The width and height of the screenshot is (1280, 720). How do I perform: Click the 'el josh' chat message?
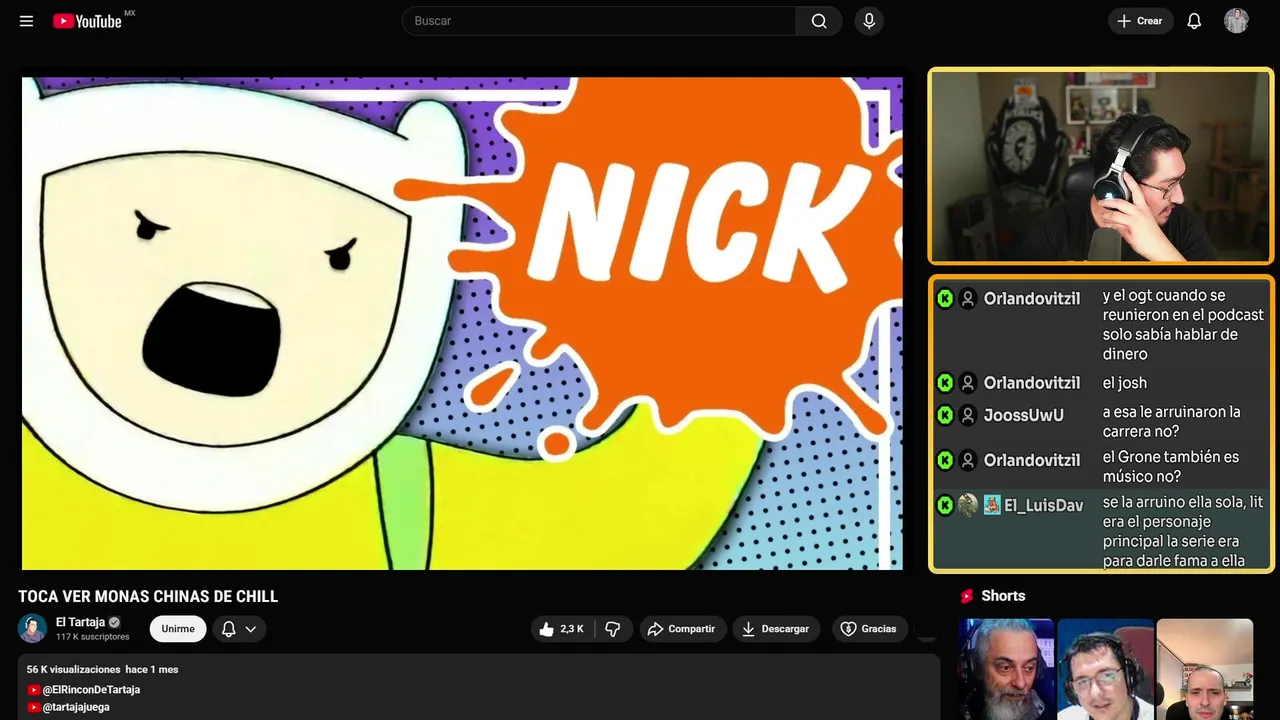tap(1125, 383)
